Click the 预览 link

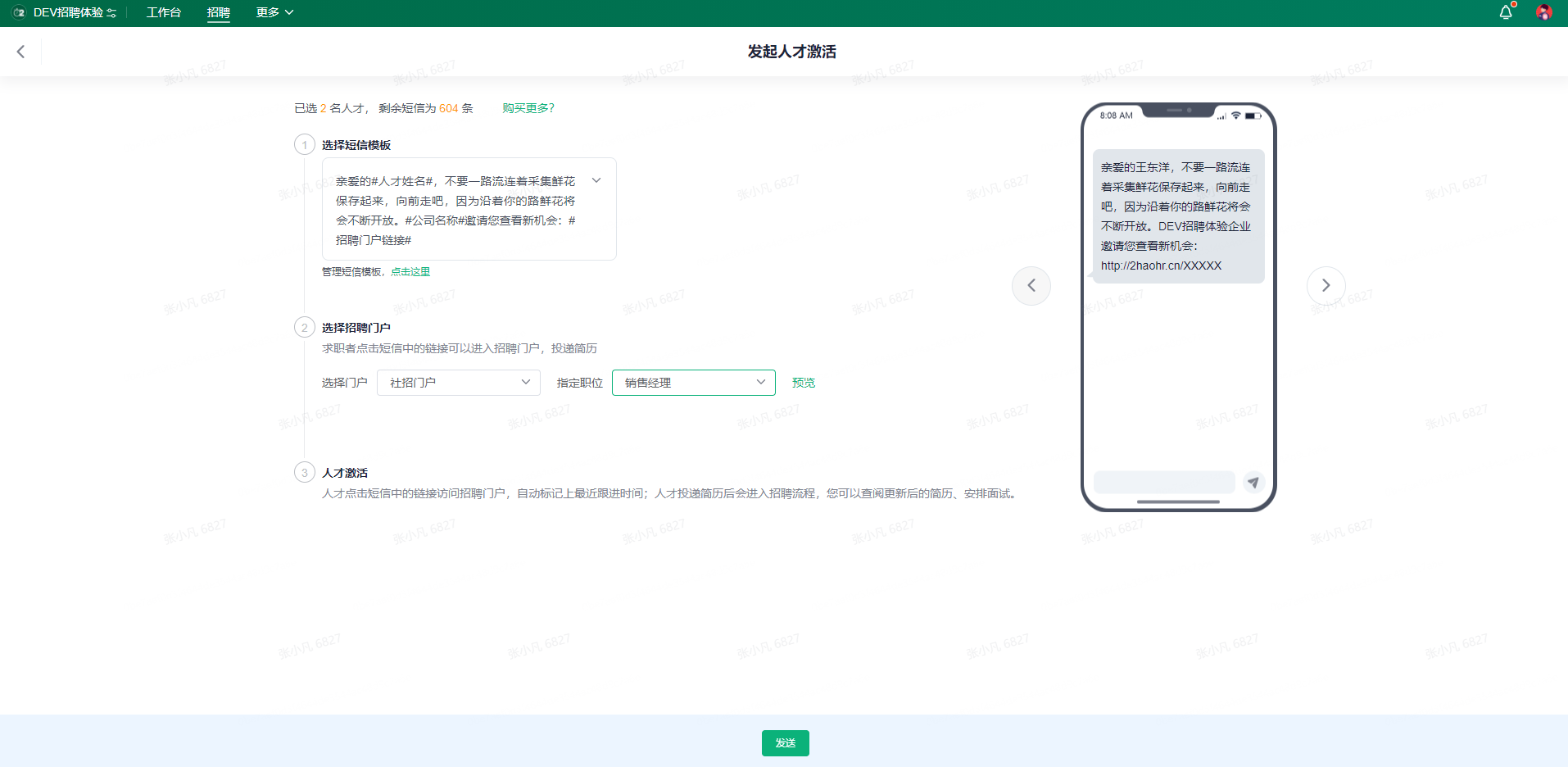point(804,383)
